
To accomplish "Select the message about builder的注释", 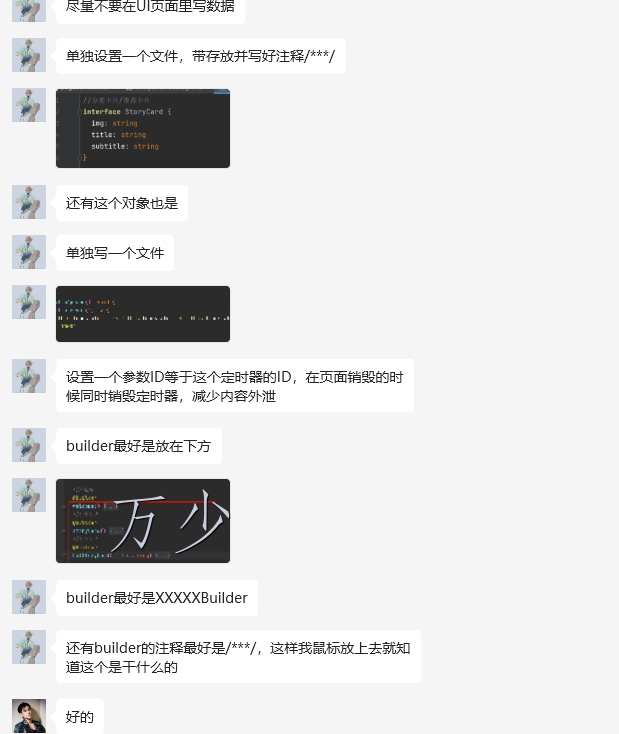I will tap(238, 656).
